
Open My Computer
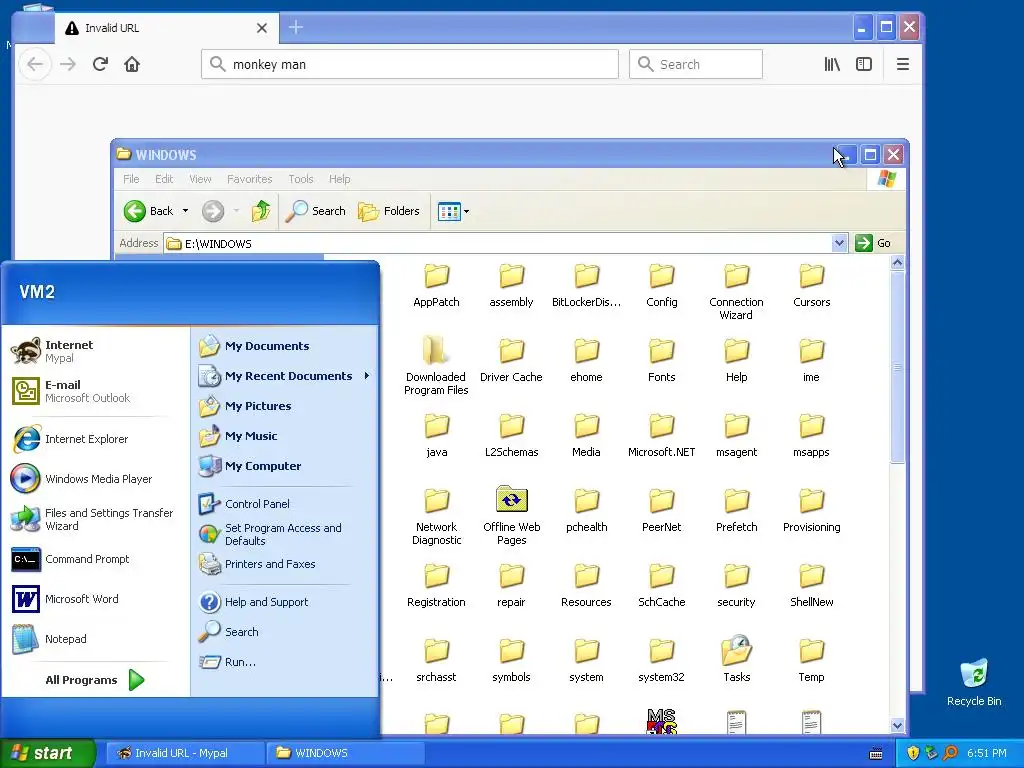coord(285,466)
